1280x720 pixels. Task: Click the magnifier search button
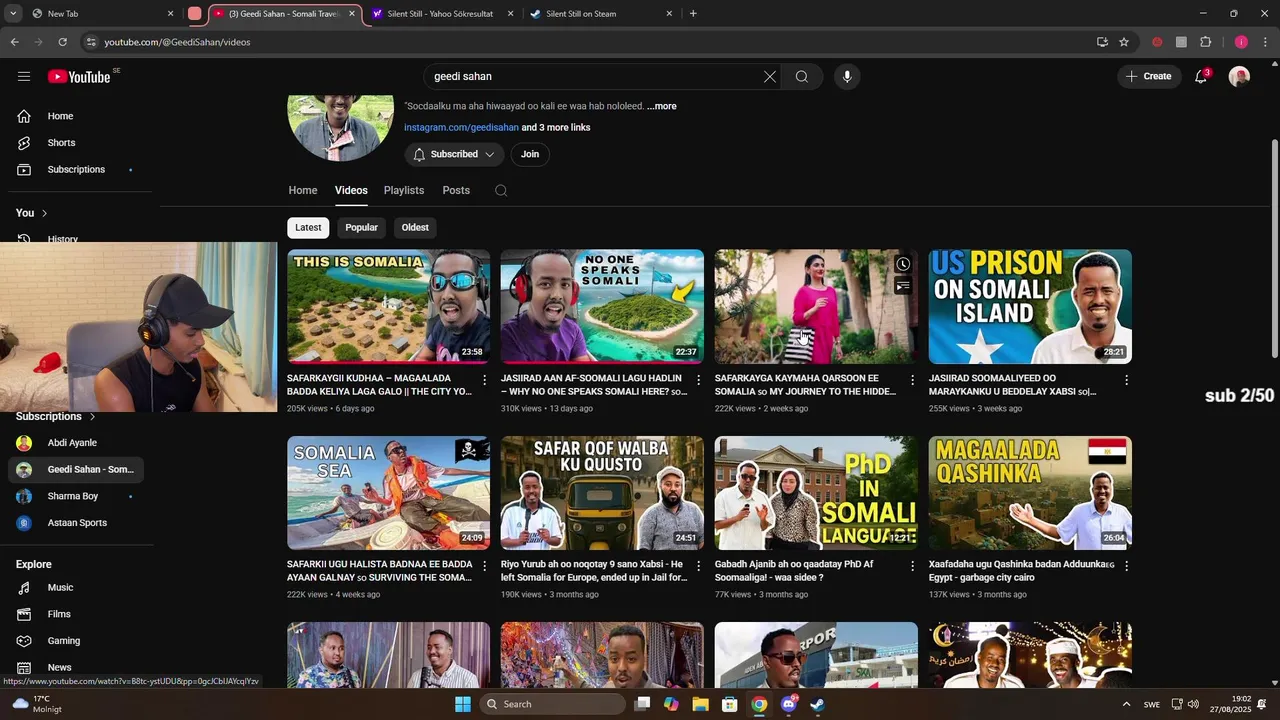[802, 76]
